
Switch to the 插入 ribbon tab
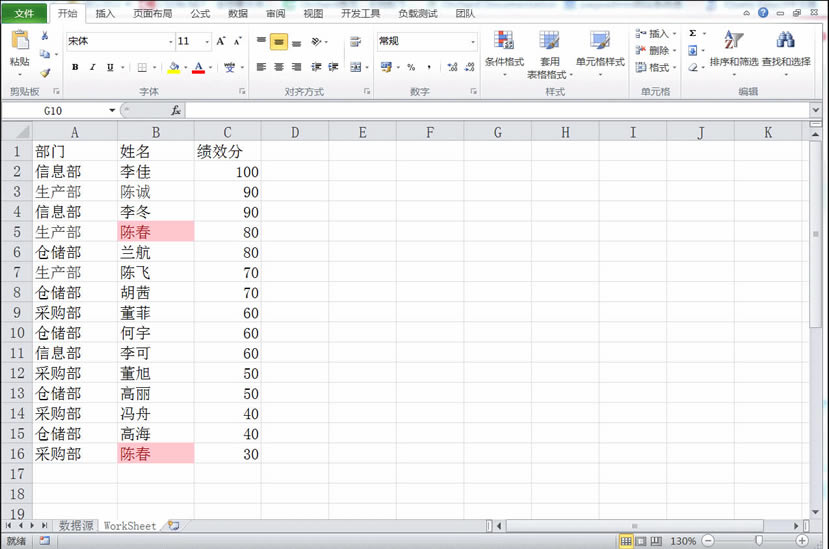click(x=105, y=14)
